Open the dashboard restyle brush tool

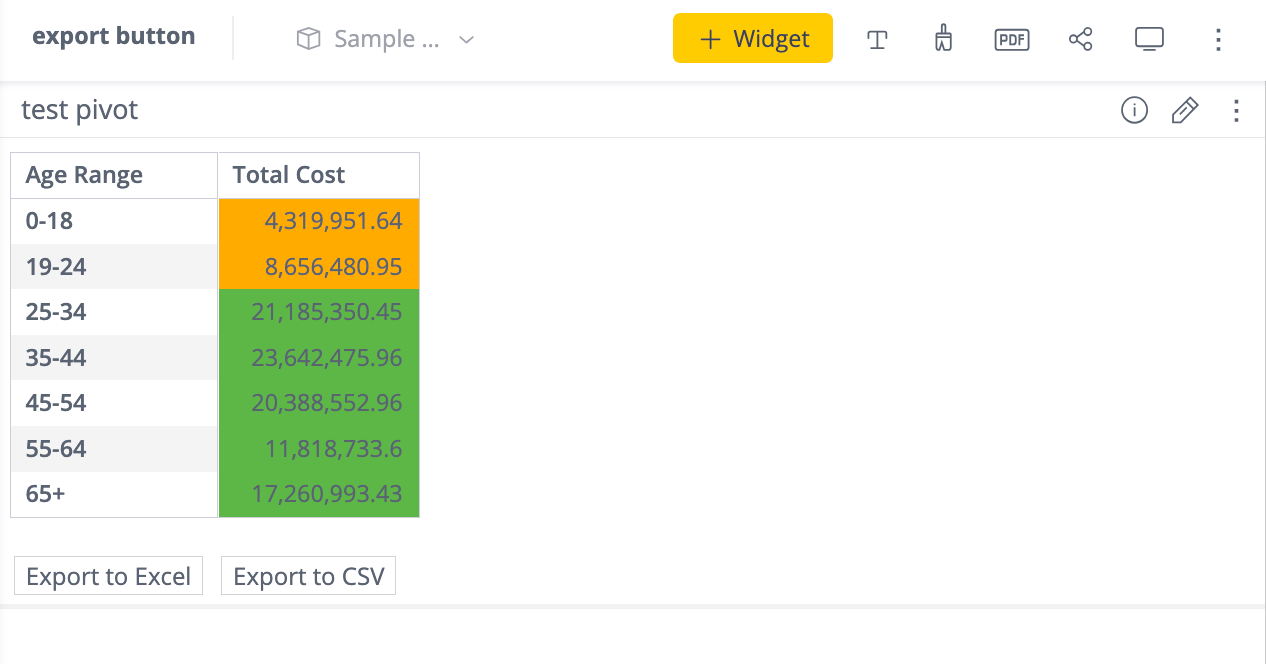942,39
